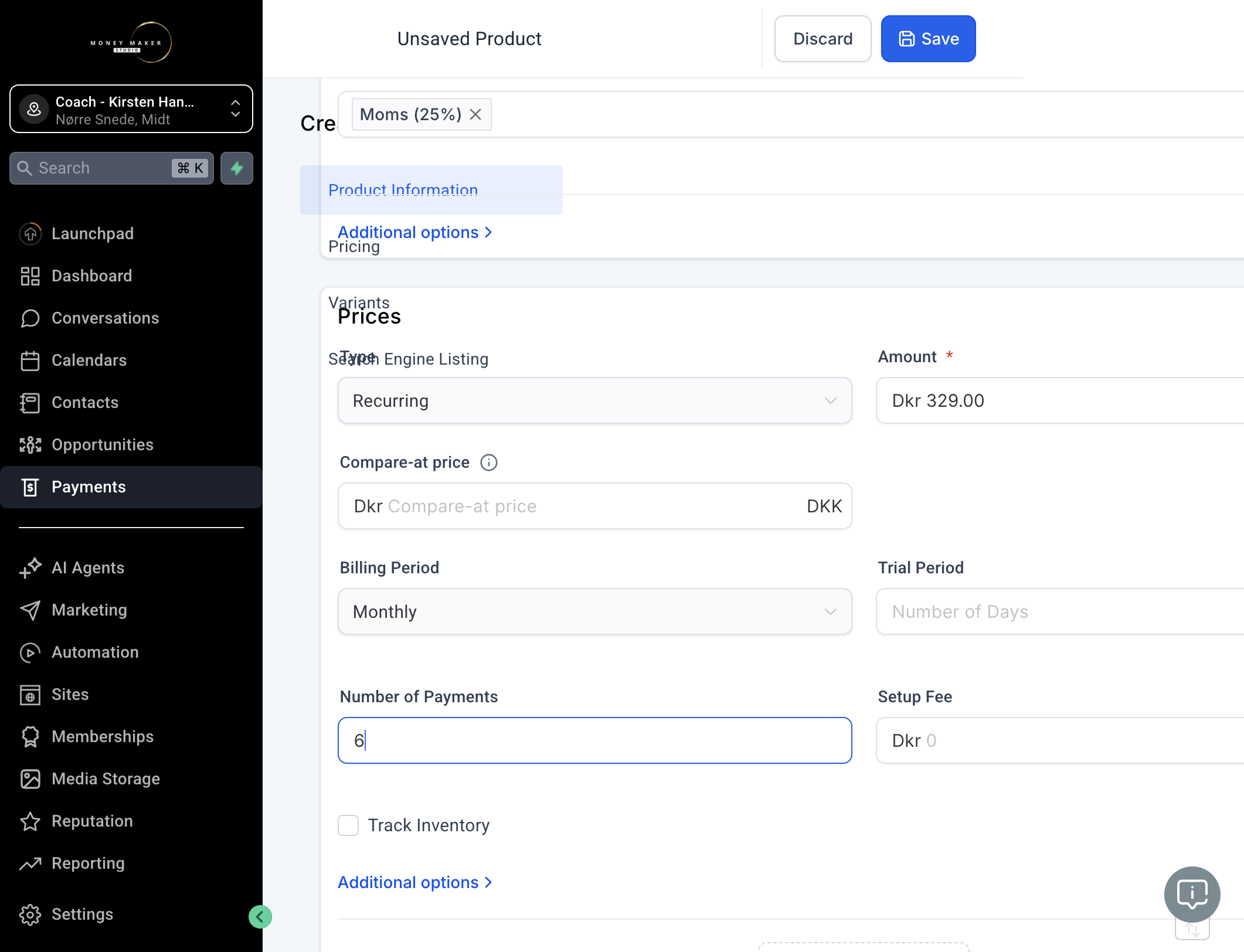The width and height of the screenshot is (1244, 952).
Task: Open the Memberships menu item
Action: point(131,736)
